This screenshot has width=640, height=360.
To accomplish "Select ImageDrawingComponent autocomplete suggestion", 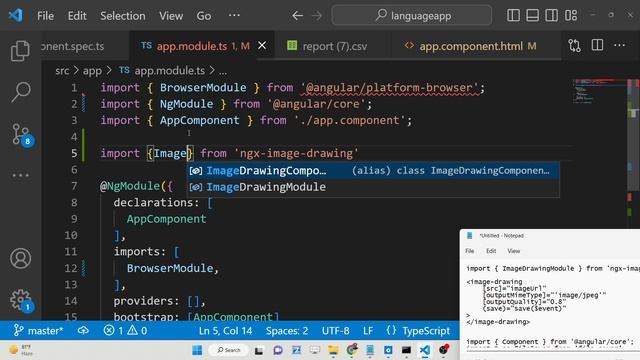I will point(373,171).
